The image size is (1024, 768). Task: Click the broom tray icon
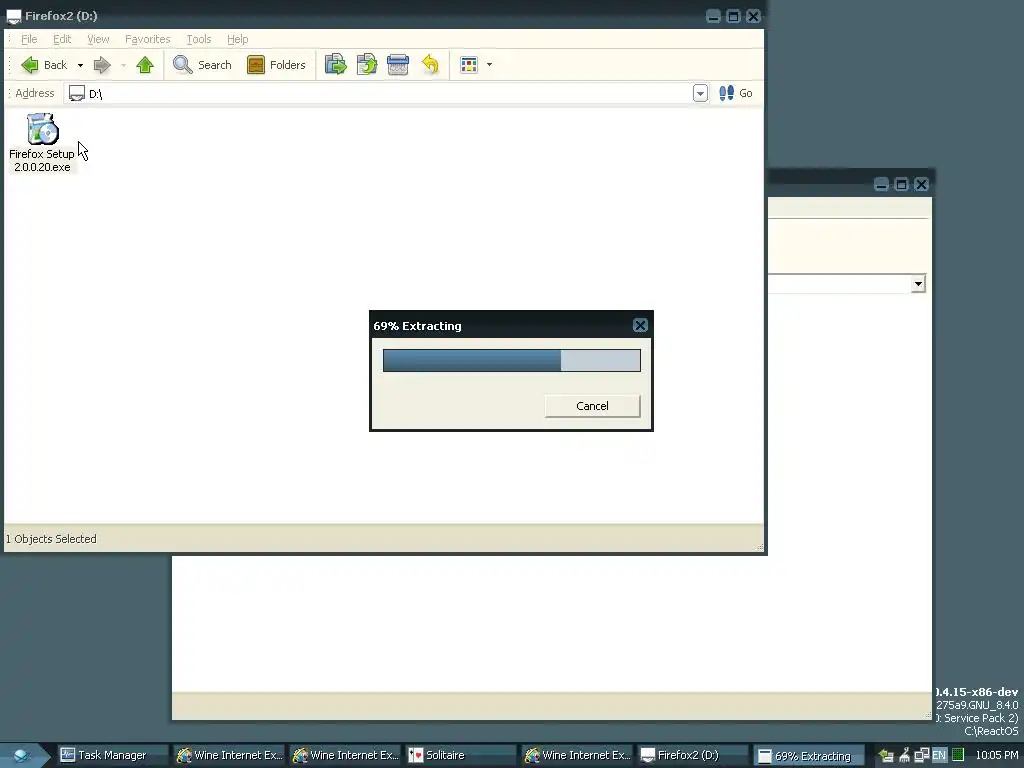pyautogui.click(x=904, y=756)
